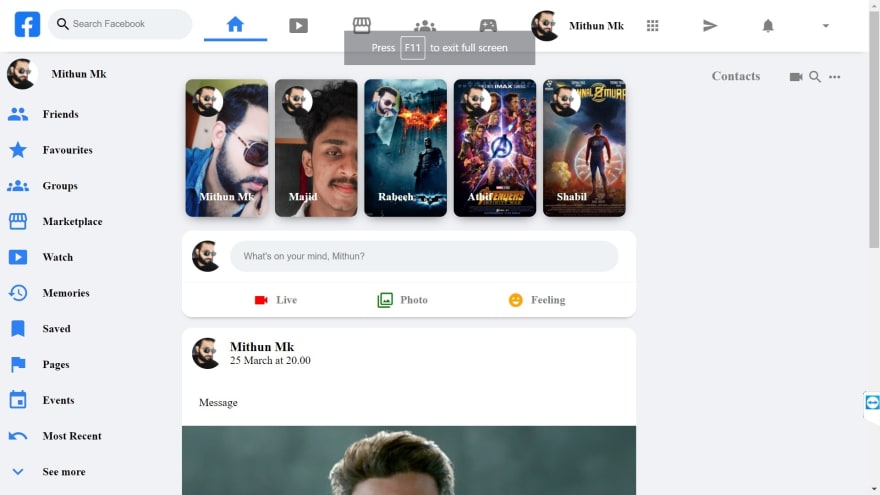Open the notifications bell

768,25
